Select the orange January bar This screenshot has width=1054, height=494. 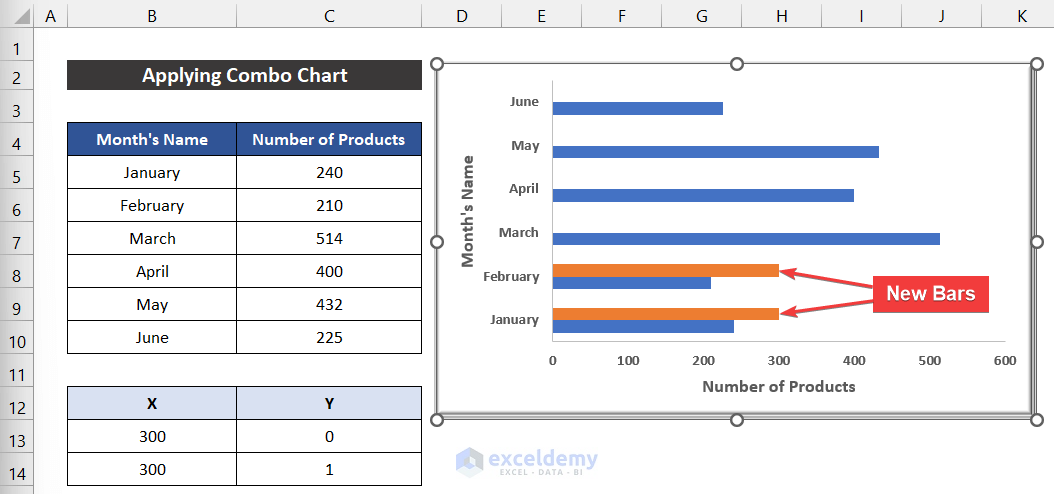665,313
